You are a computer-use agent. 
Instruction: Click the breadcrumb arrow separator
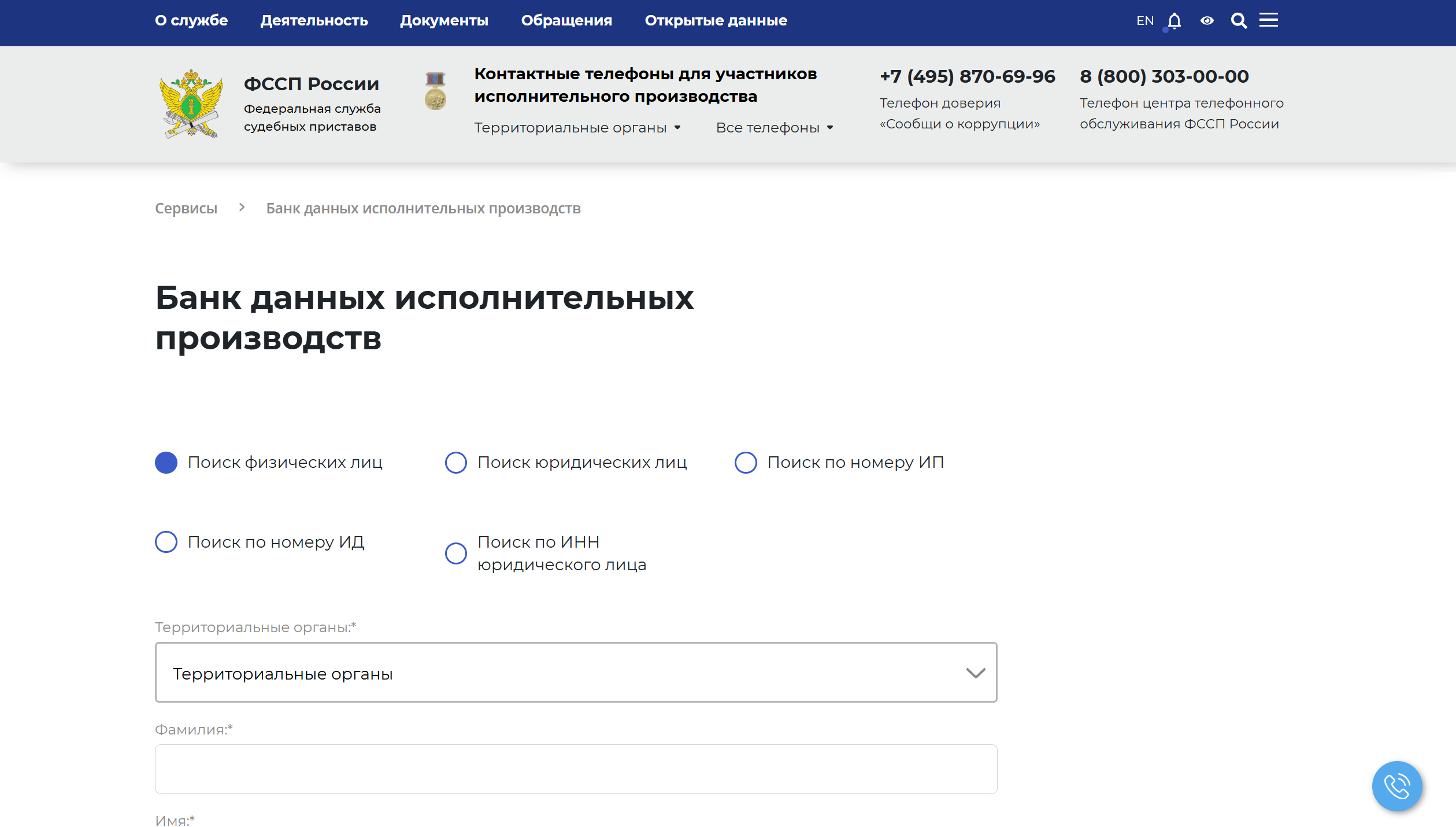click(242, 208)
